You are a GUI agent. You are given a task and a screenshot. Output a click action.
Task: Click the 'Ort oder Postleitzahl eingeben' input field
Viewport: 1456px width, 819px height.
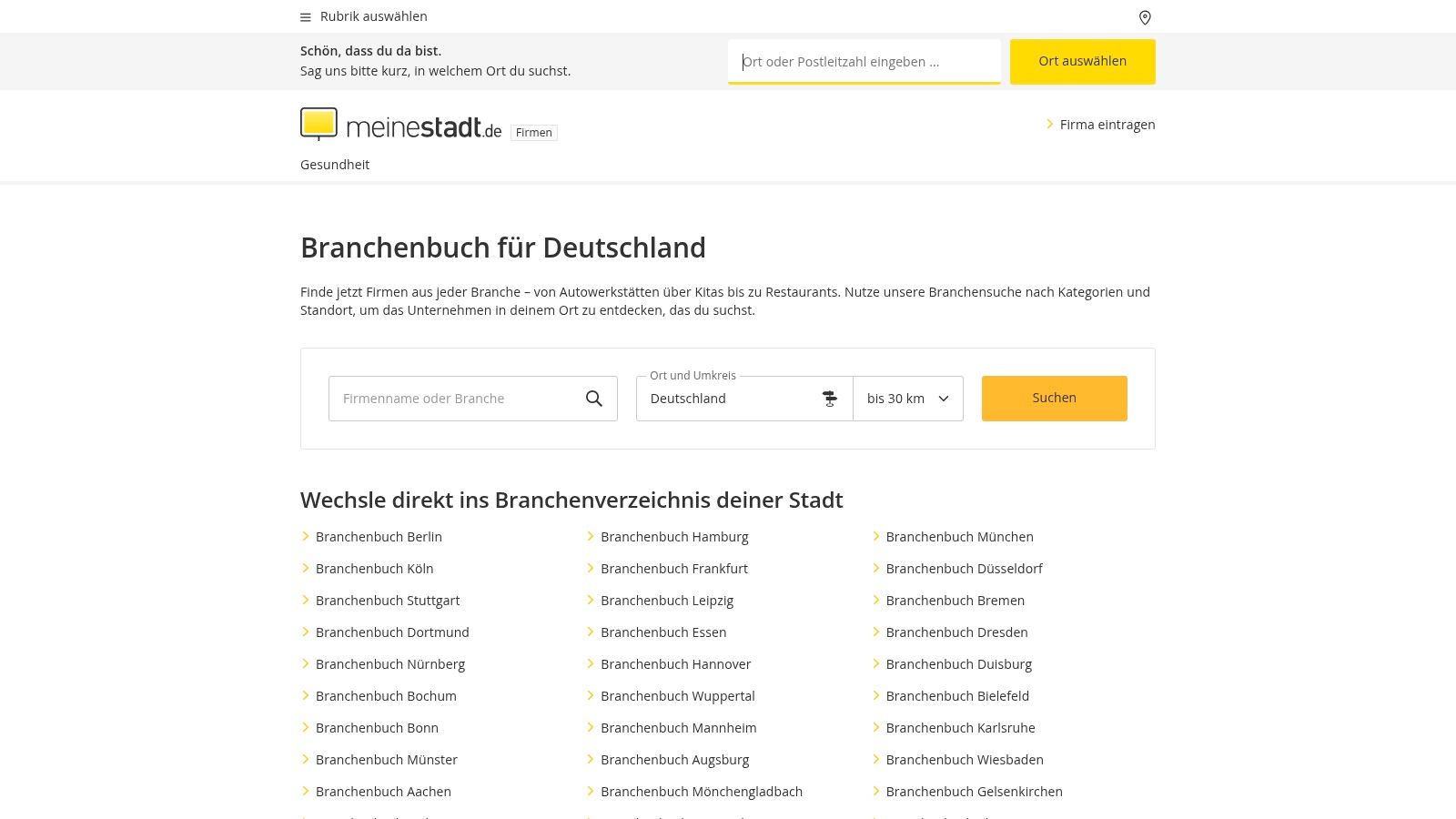[x=864, y=61]
